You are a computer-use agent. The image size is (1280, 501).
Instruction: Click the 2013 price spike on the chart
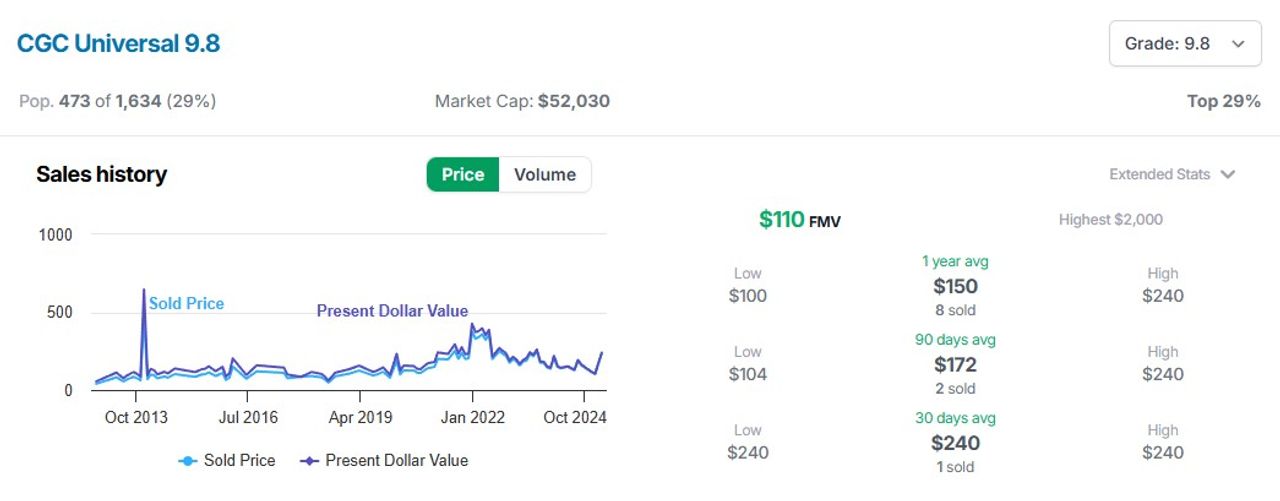point(144,291)
